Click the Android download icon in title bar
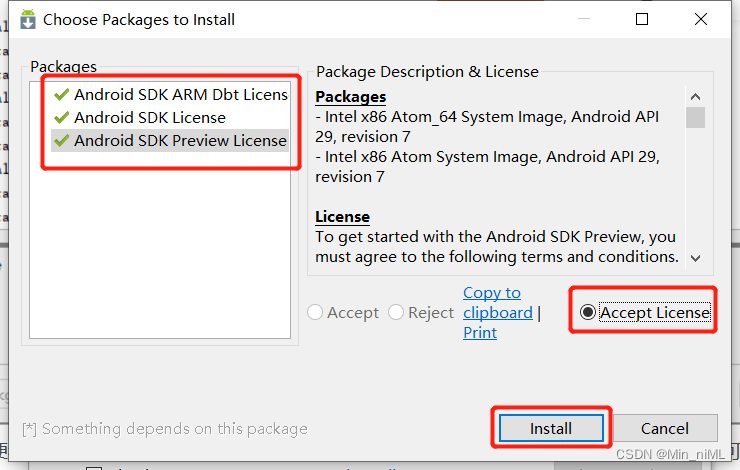Screen dimensions: 740x470 pos(28,19)
